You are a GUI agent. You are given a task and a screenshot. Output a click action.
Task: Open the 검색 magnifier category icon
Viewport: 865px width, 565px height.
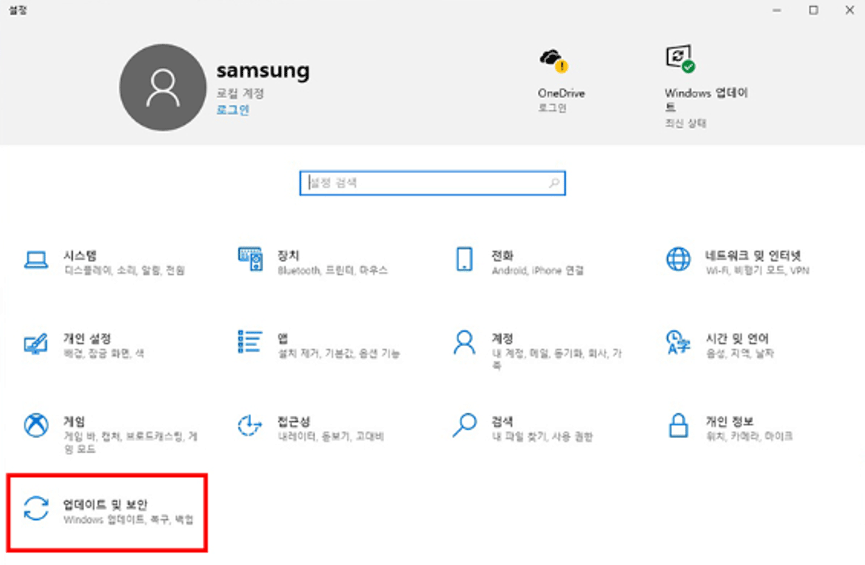(x=464, y=425)
